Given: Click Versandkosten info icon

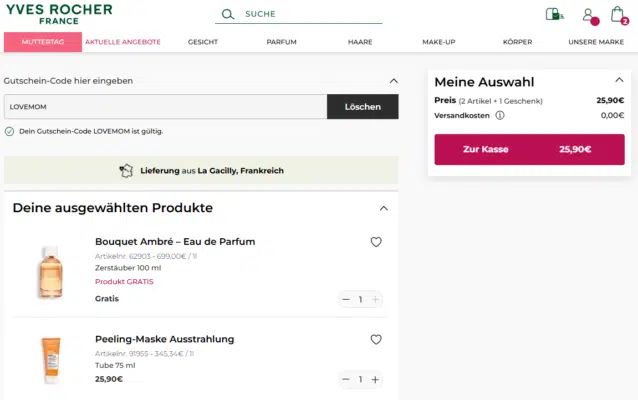Looking at the screenshot, I should (x=500, y=115).
